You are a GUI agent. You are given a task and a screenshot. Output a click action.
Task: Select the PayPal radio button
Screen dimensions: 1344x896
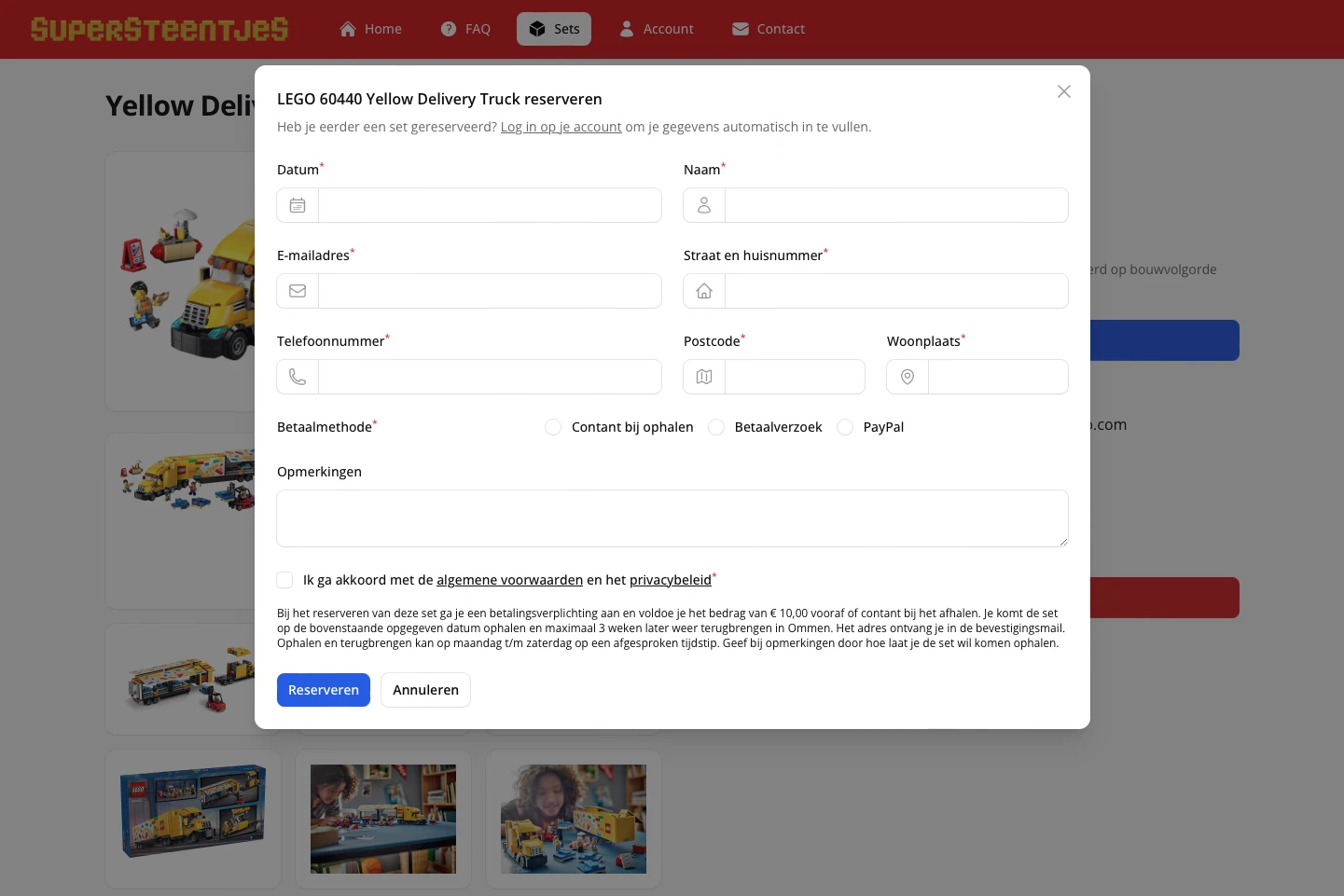[845, 427]
